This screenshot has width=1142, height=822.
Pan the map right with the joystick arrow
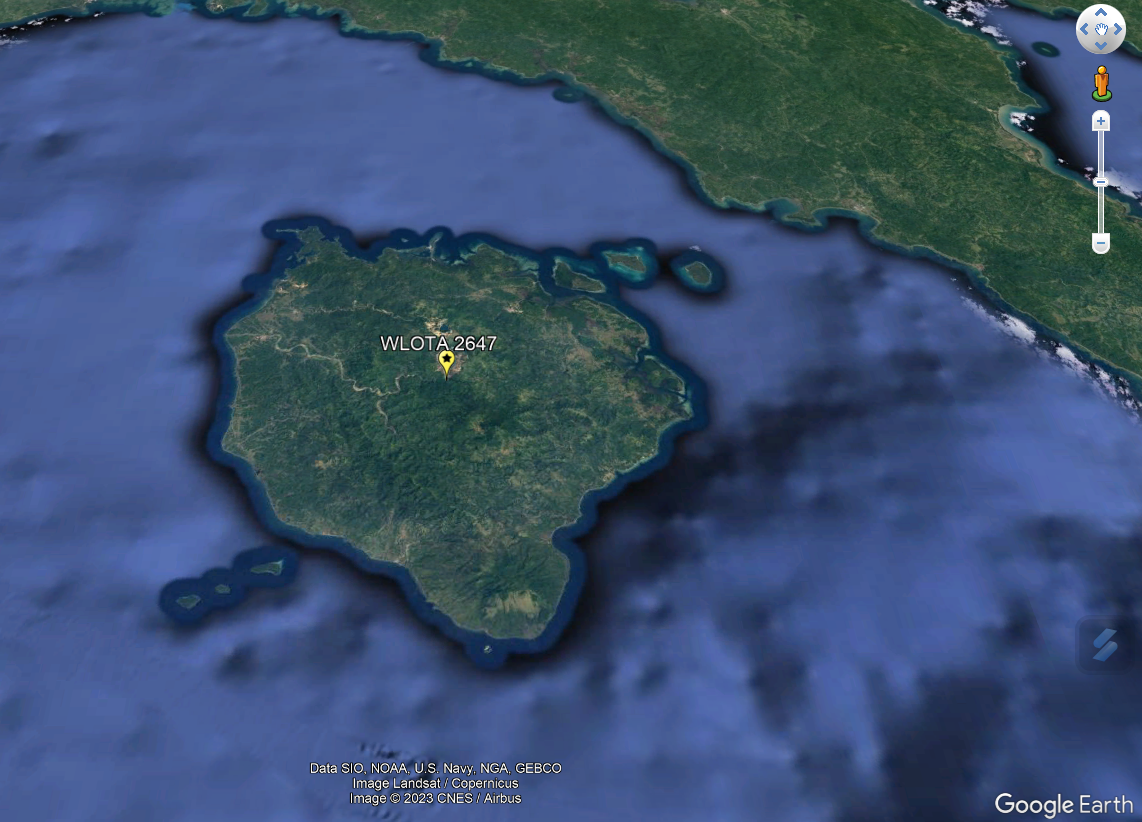1118,30
